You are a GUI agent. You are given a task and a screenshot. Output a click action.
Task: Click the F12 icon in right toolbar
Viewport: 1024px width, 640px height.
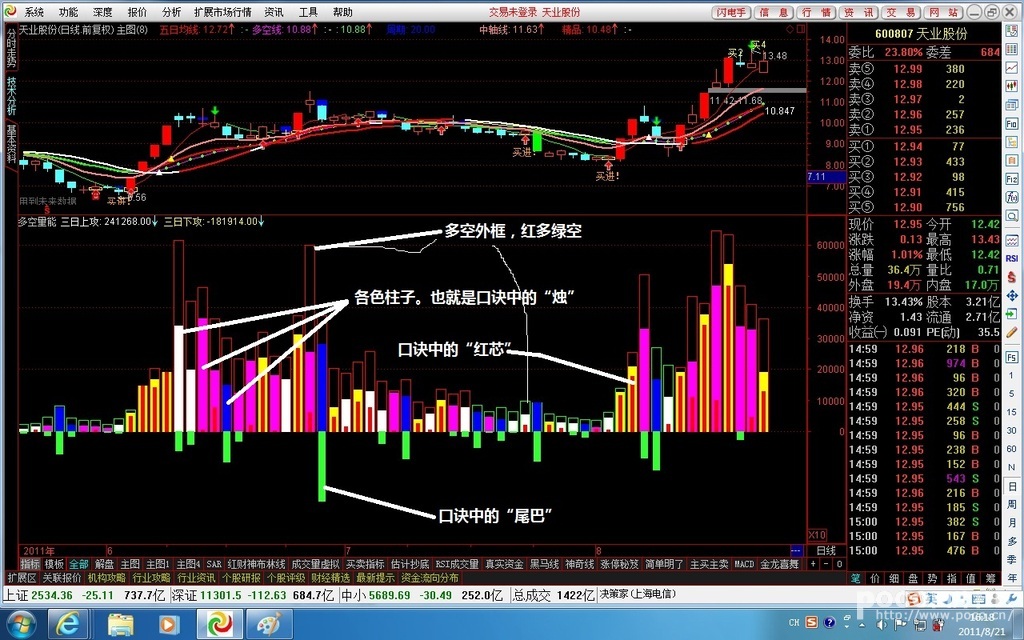pos(1012,178)
